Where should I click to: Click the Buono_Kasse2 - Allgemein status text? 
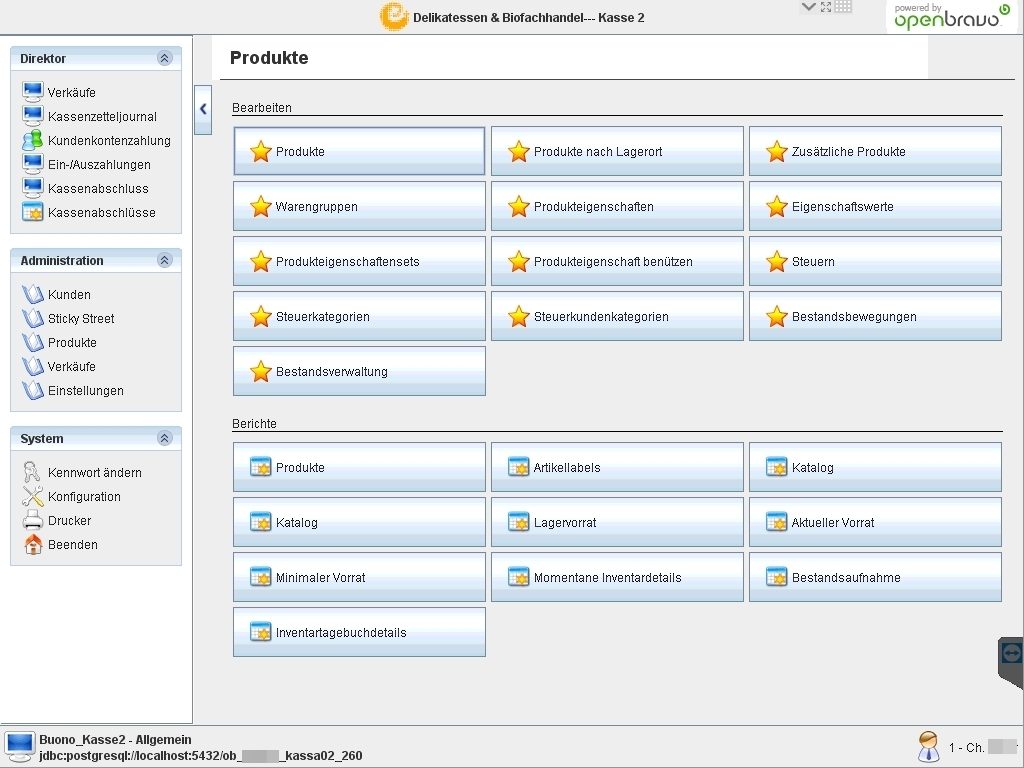point(115,739)
